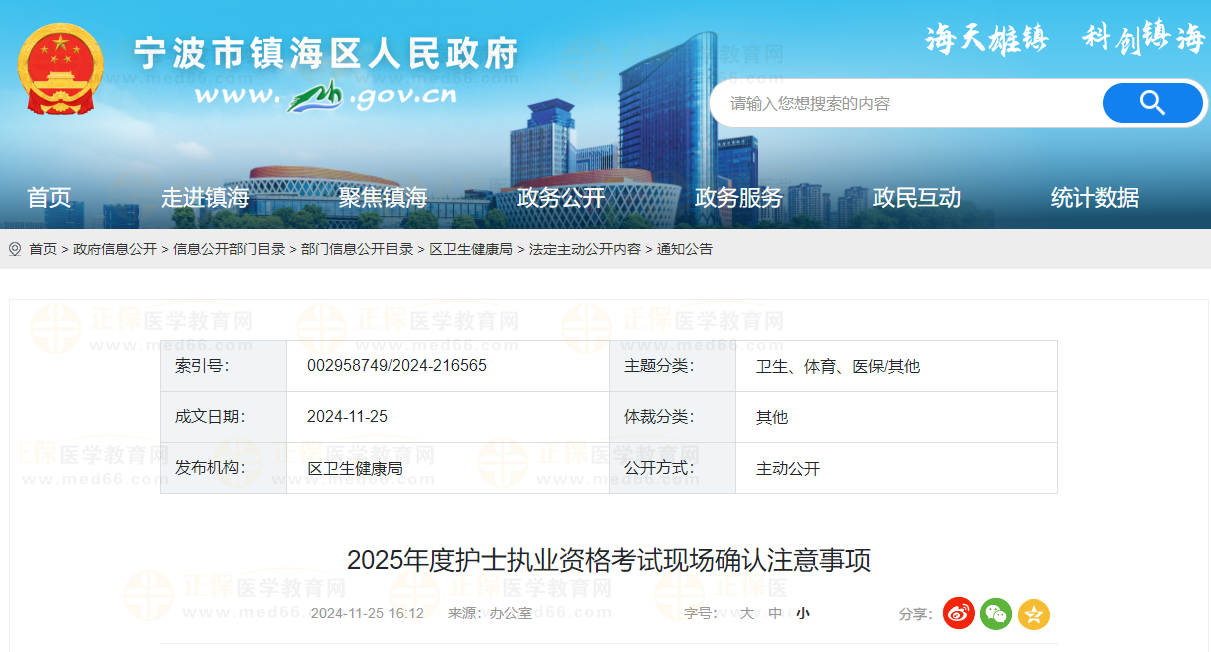Set font size to 中

pyautogui.click(x=775, y=614)
